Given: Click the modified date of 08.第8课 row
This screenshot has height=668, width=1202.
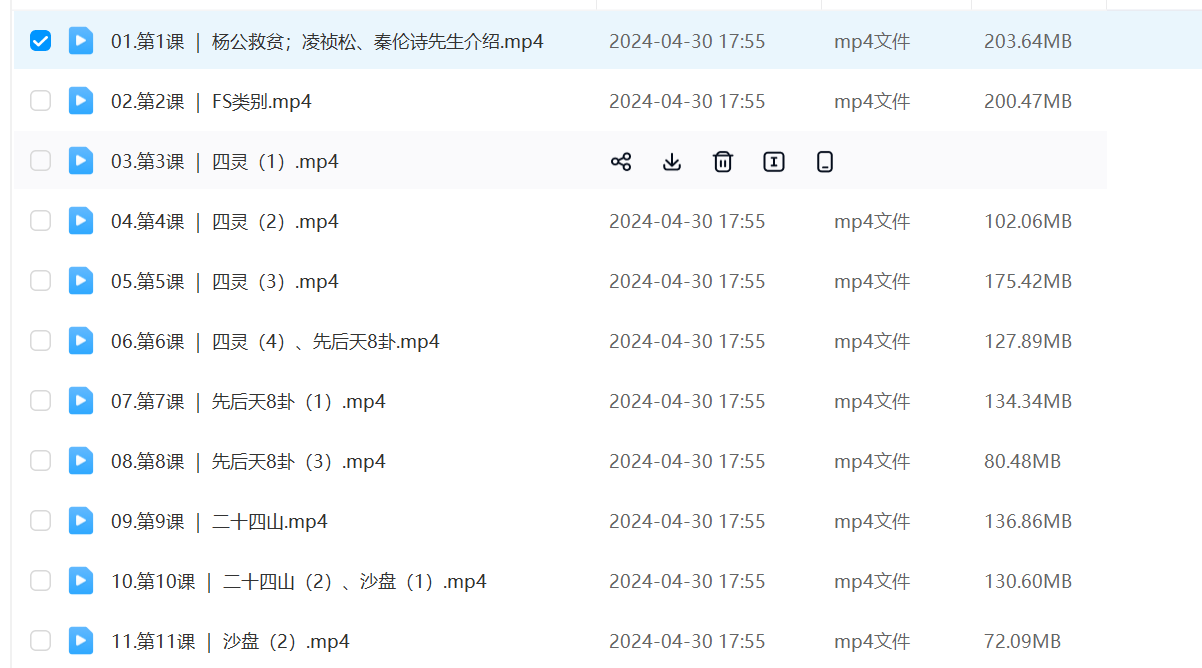Looking at the screenshot, I should pos(687,461).
